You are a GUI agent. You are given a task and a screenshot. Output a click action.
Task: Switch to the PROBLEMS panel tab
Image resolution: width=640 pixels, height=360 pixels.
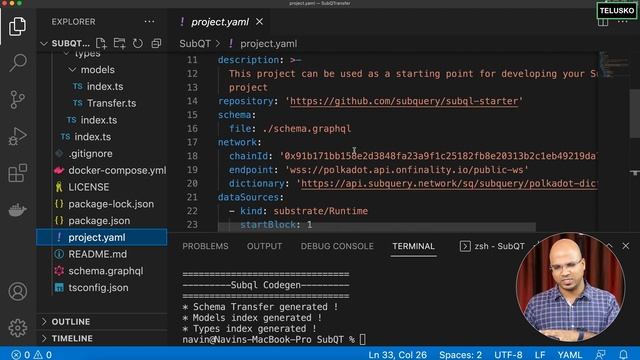click(205, 246)
